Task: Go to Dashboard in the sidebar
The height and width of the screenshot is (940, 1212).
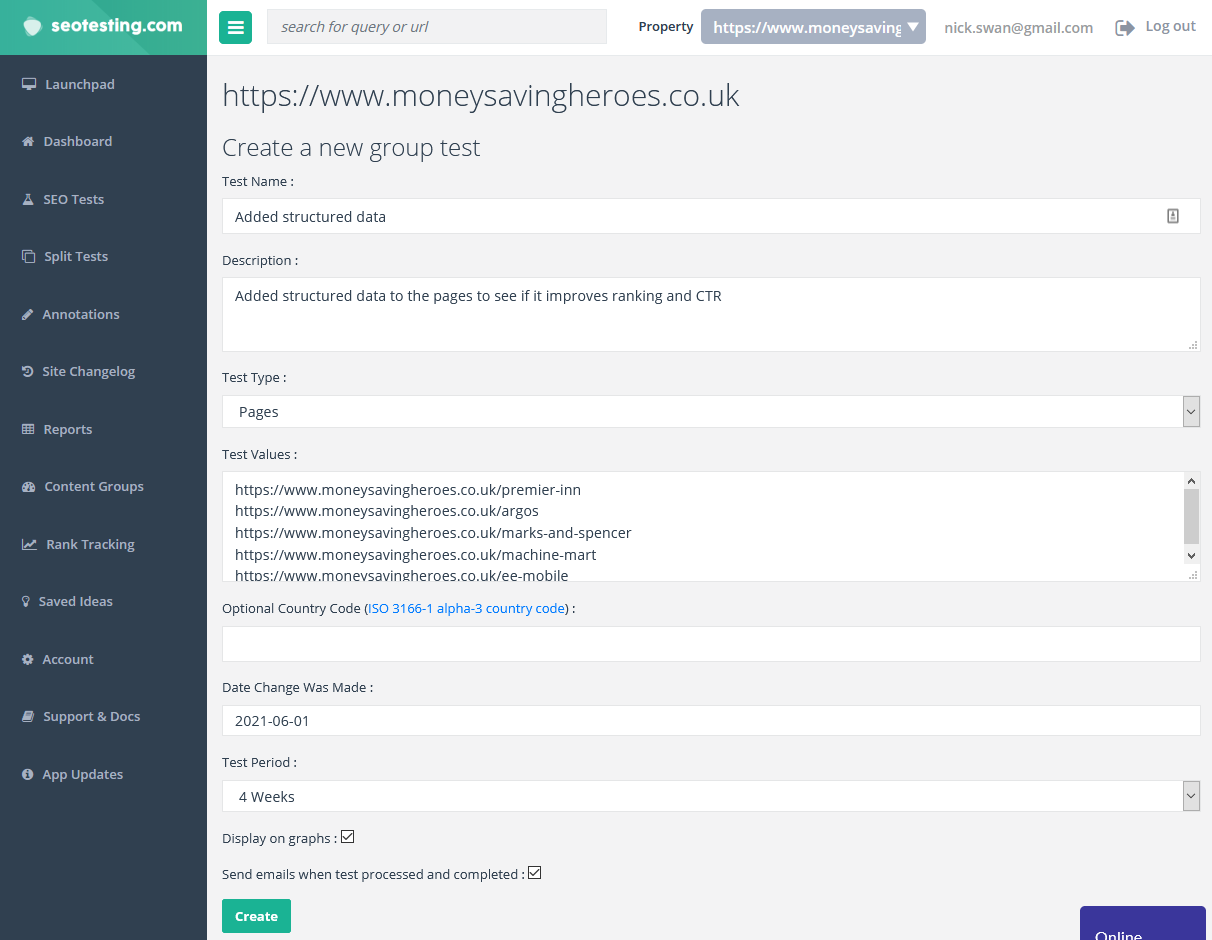Action: click(x=78, y=141)
